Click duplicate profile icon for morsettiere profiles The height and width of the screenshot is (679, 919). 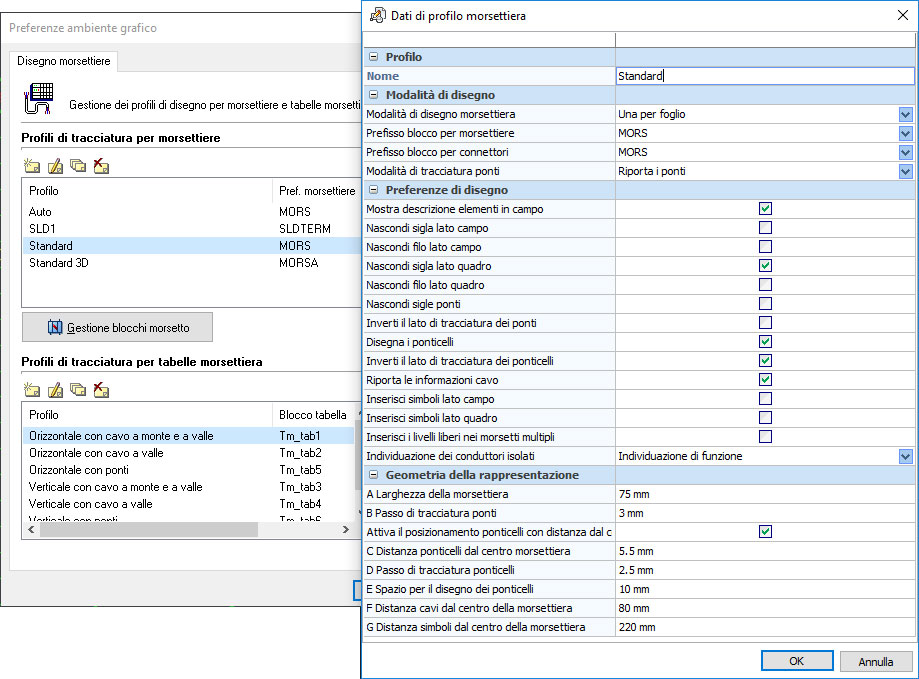coord(78,166)
